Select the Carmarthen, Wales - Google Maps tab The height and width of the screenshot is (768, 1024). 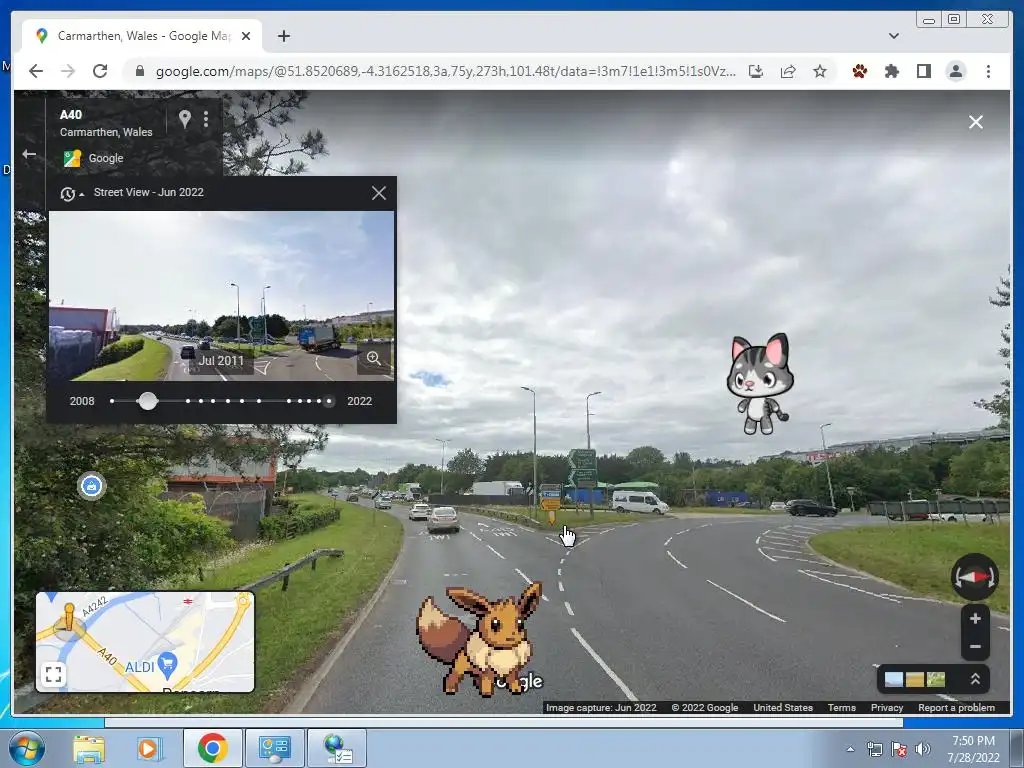click(142, 36)
